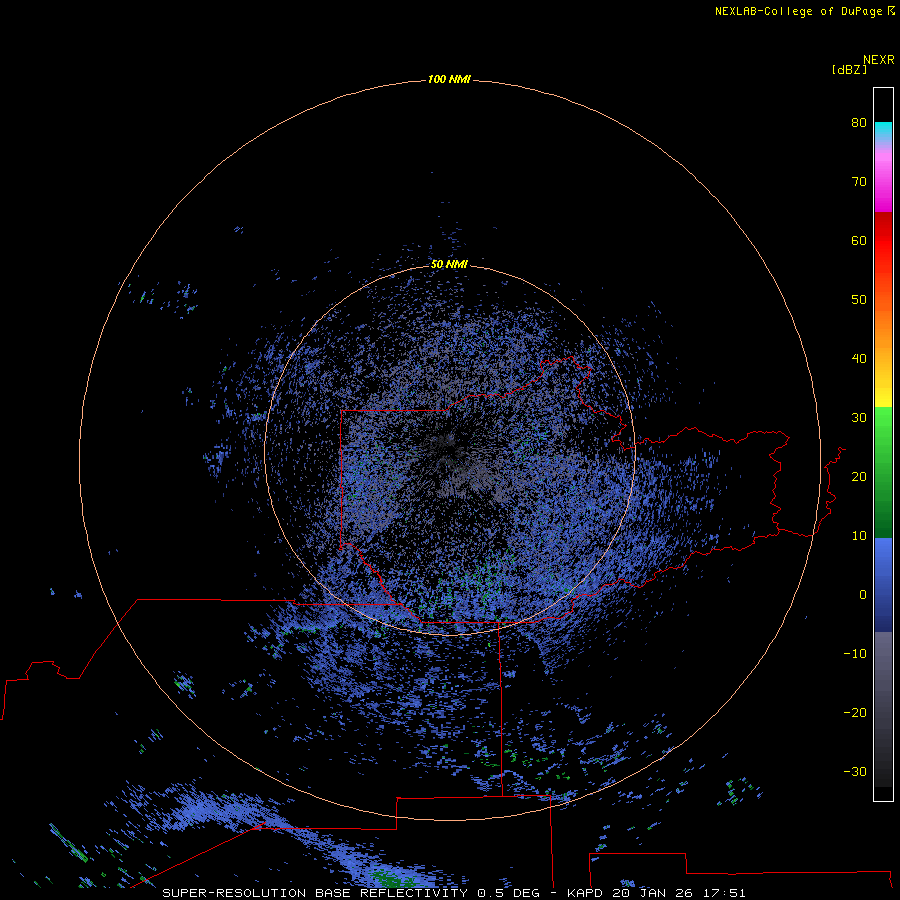
Task: Click the red segment of the color bar
Action: click(883, 241)
